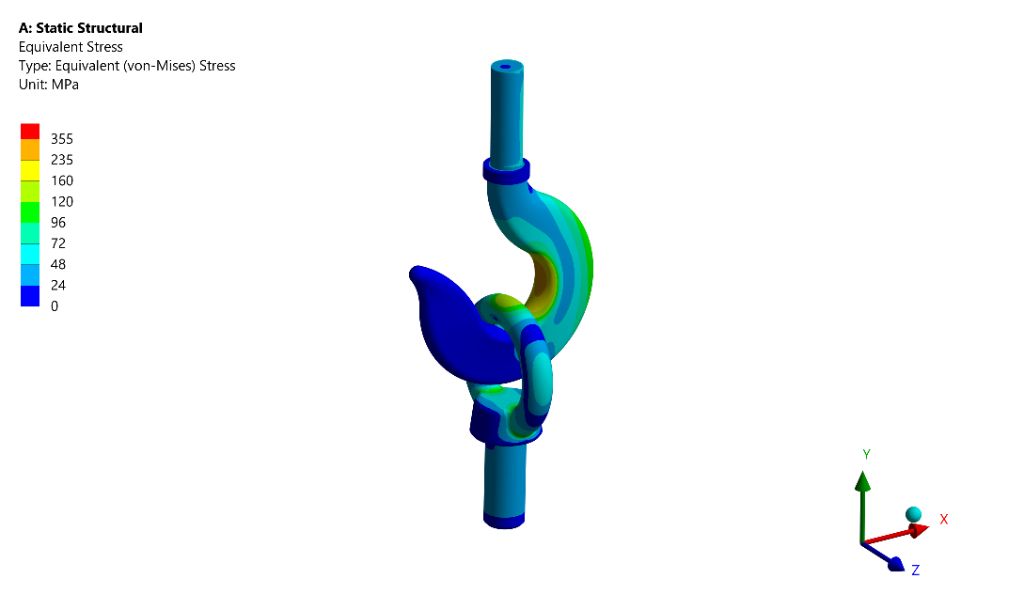
Task: Click the yellow-green legend color band
Action: click(30, 192)
